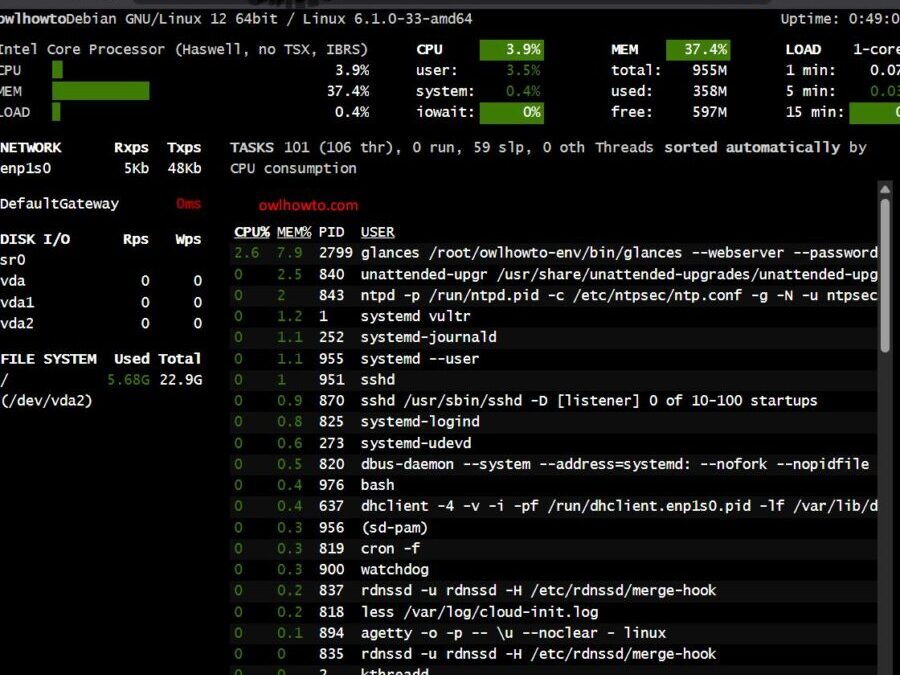Click the USER column header
Viewport: 900px width, 675px height.
tap(377, 232)
